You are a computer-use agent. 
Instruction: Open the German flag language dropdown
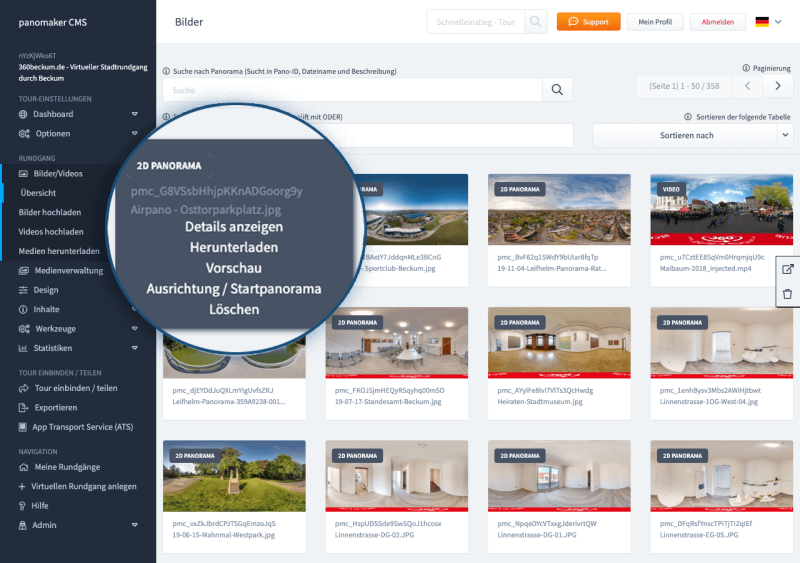click(x=768, y=22)
